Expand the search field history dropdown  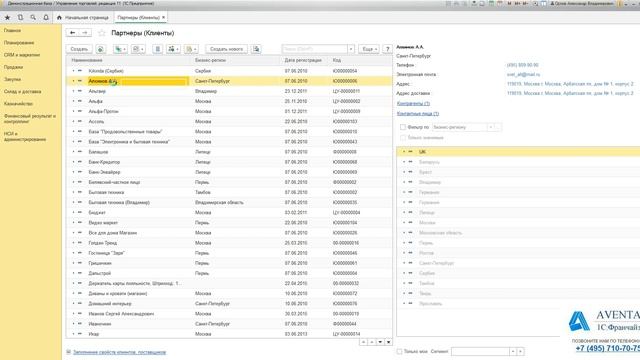tap(351, 49)
